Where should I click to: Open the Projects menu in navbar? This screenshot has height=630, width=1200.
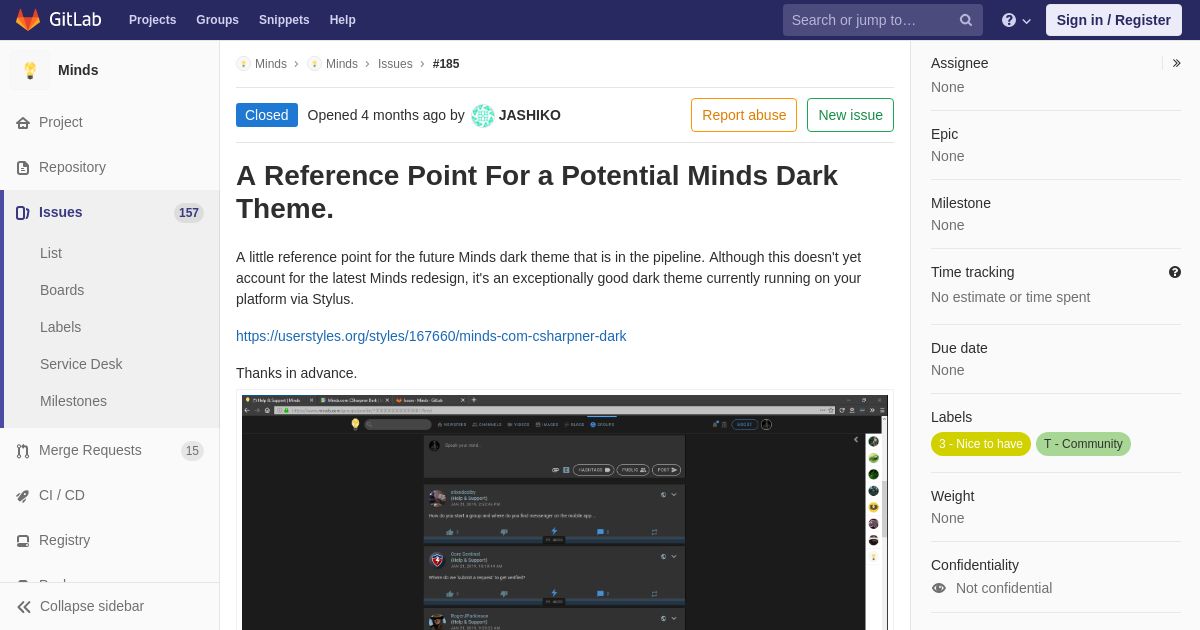(153, 20)
